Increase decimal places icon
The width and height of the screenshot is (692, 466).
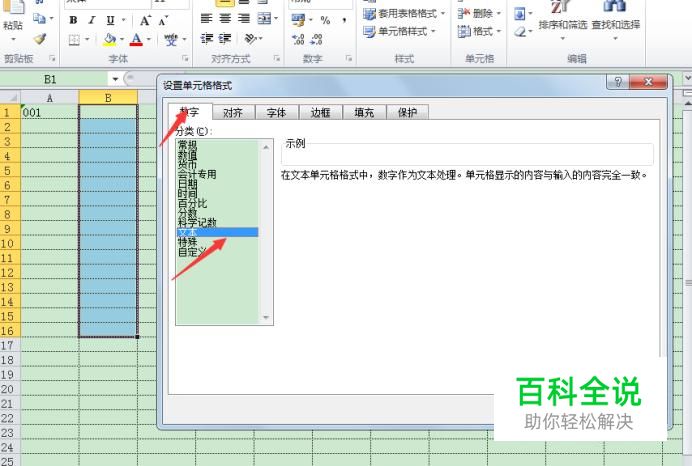[x=298, y=40]
